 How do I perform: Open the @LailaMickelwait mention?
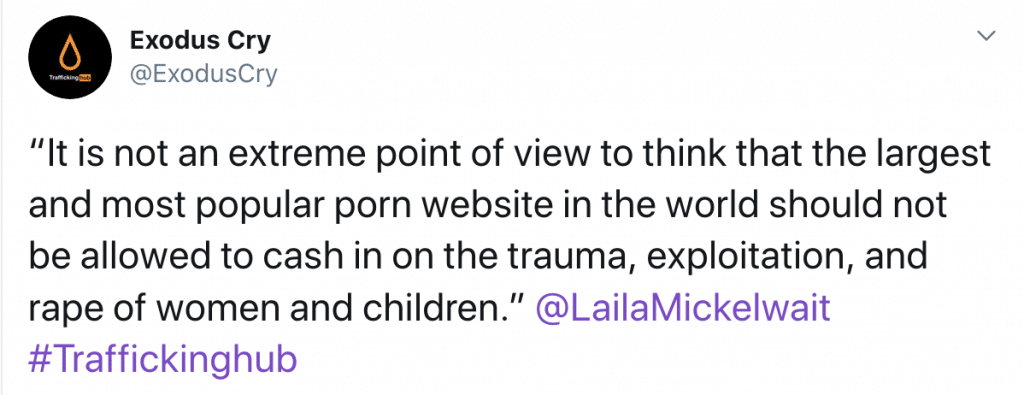coord(682,308)
